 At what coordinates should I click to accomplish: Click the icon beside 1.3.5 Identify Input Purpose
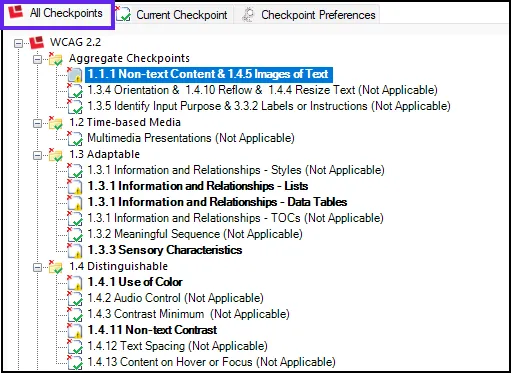75,106
